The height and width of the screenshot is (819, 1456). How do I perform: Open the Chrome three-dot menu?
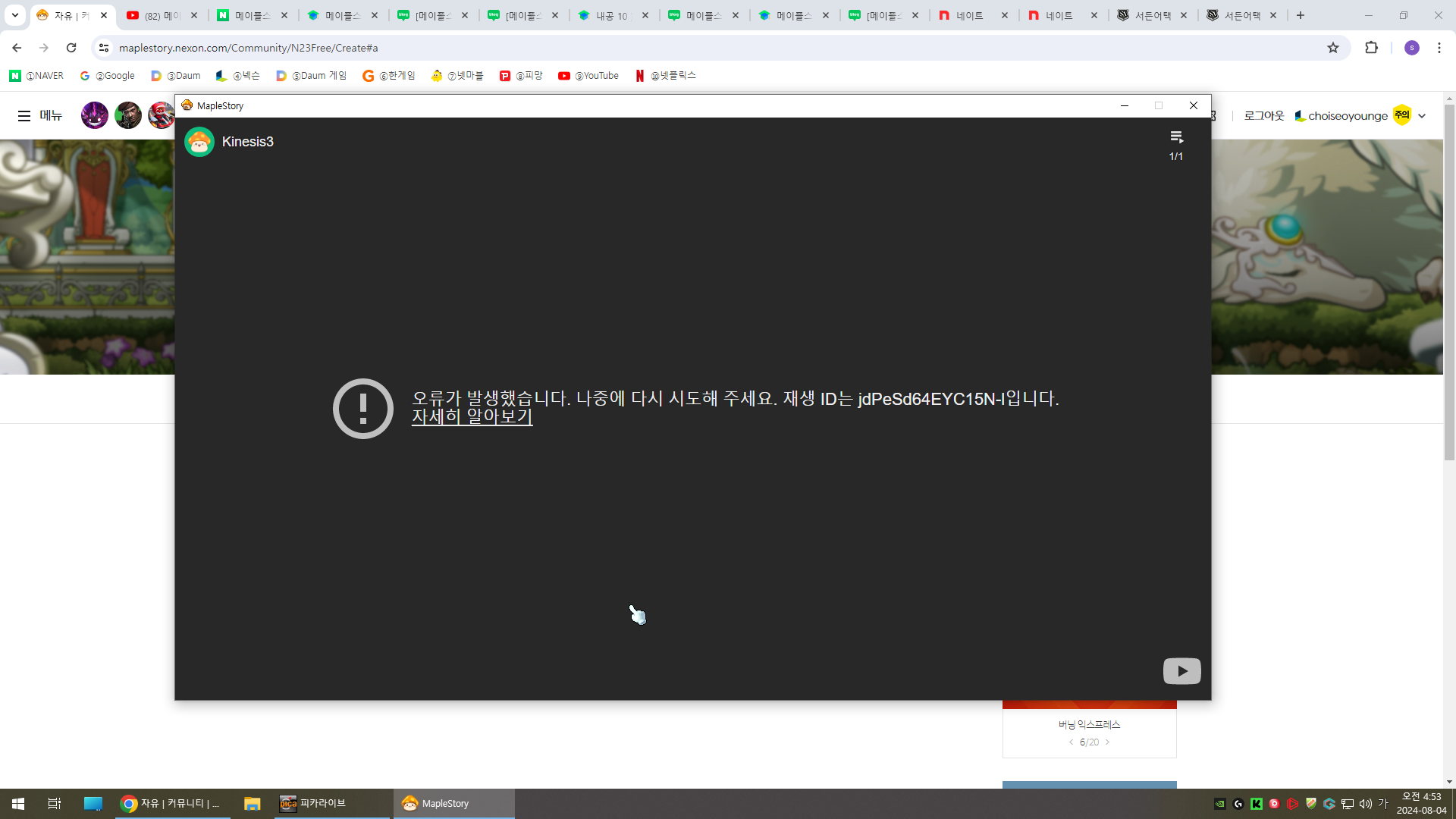1439,48
